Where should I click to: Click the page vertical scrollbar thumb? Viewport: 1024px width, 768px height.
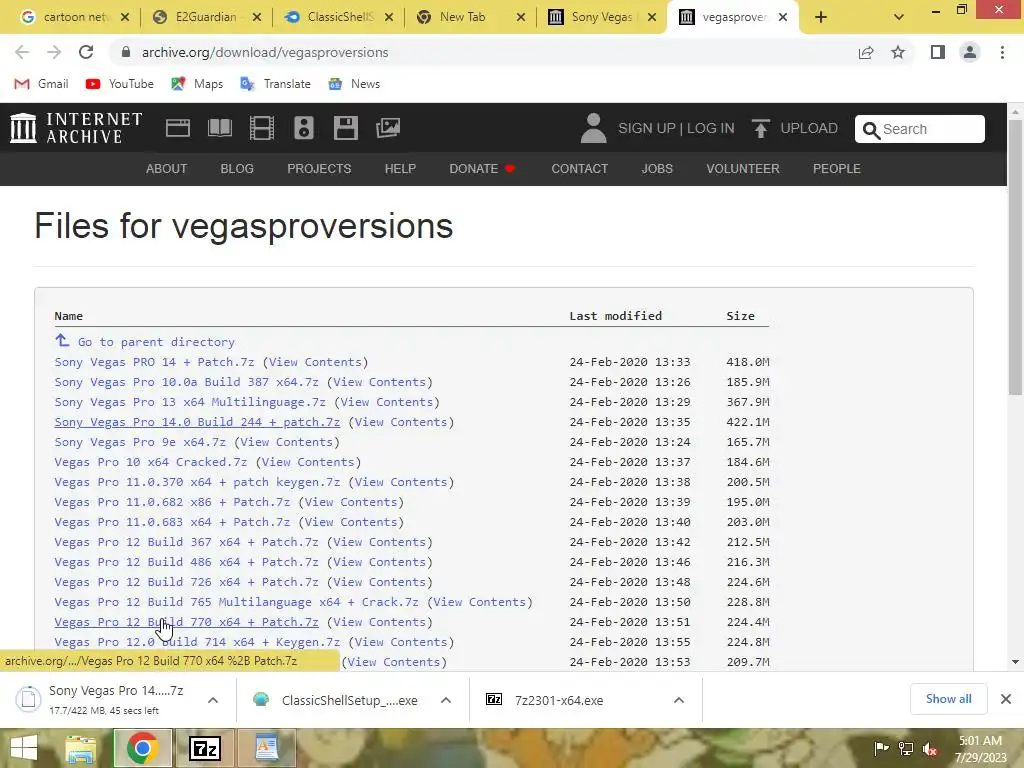(x=1015, y=257)
